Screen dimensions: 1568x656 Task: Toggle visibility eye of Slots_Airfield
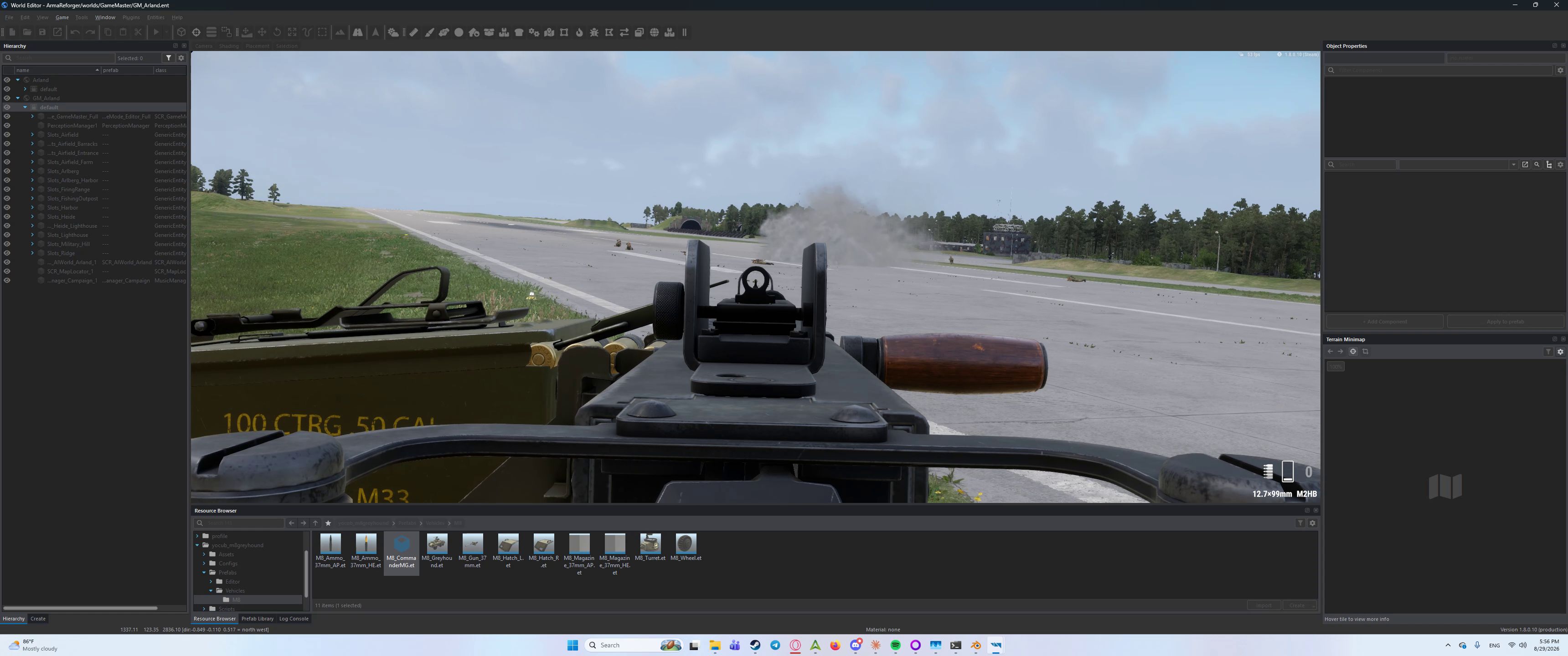click(7, 134)
